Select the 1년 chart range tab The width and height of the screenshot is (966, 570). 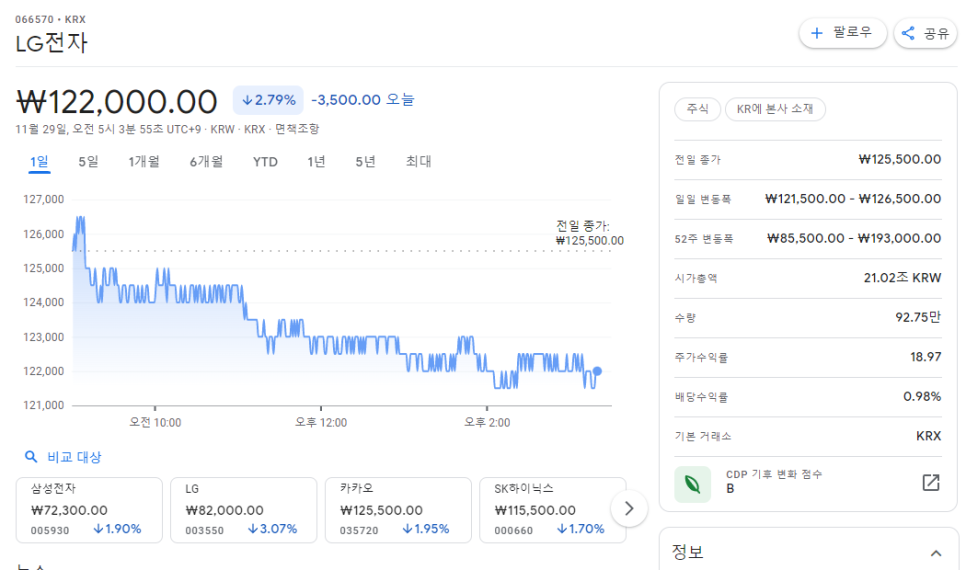[316, 161]
